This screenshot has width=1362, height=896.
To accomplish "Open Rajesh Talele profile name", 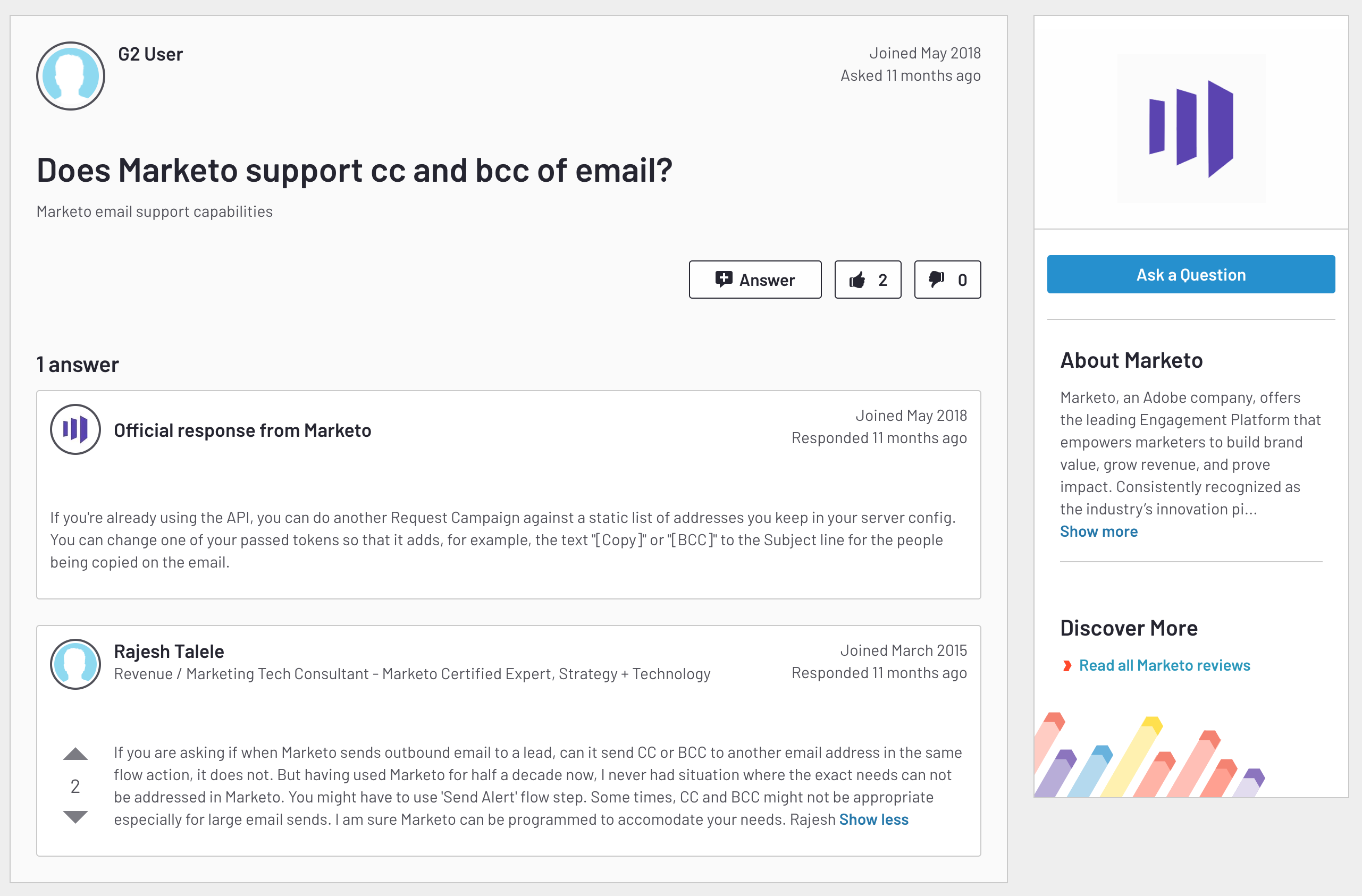I will coord(169,651).
